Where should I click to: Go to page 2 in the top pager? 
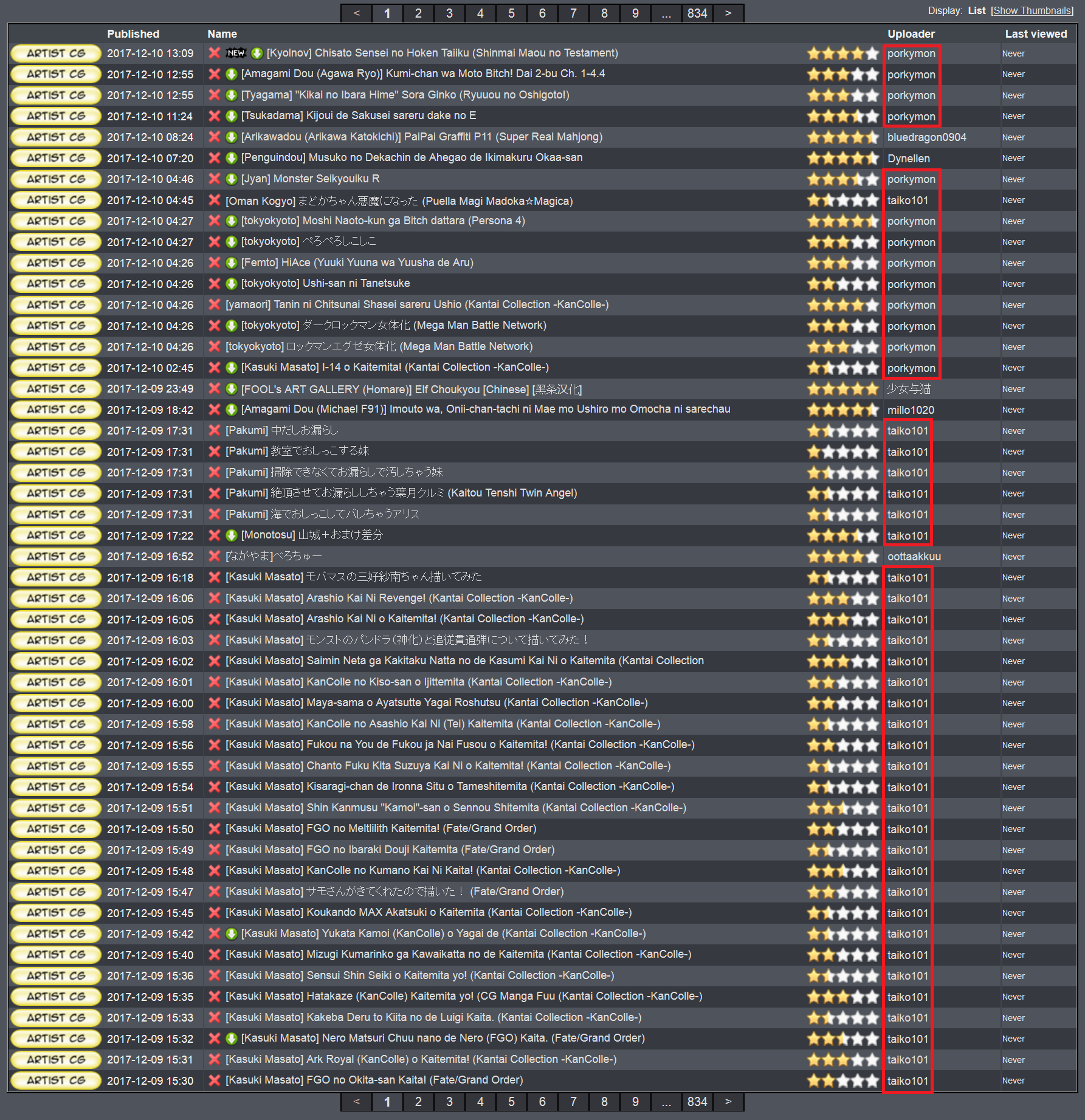418,13
